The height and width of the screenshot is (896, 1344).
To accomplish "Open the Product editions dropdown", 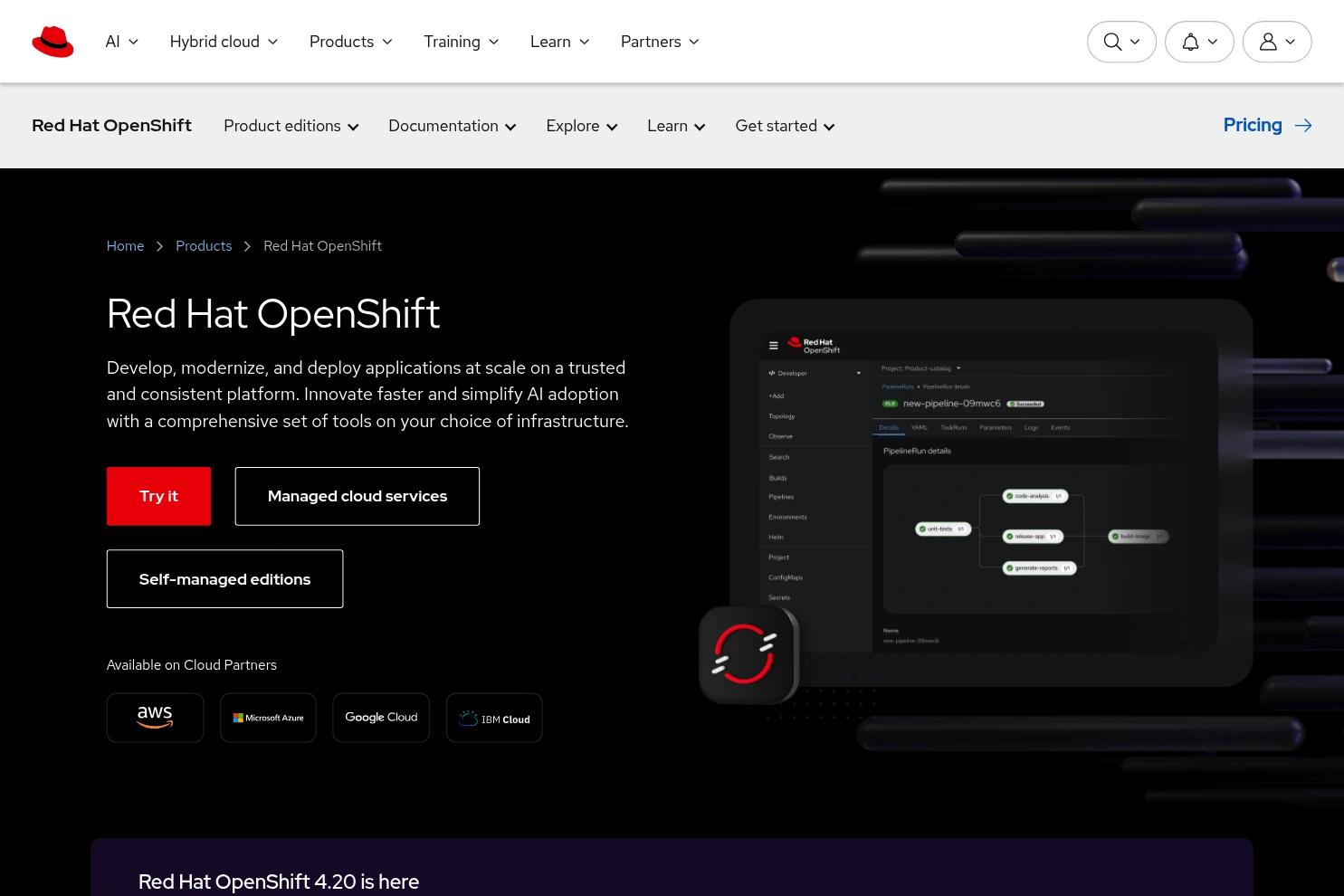I will click(x=291, y=126).
